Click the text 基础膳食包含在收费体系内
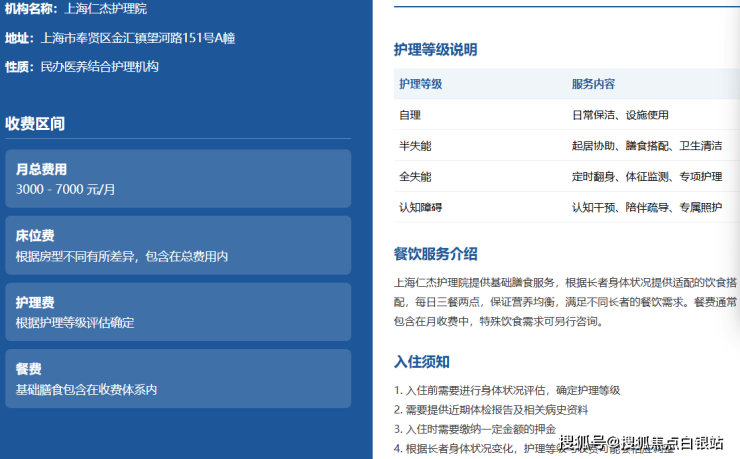 click(x=86, y=390)
